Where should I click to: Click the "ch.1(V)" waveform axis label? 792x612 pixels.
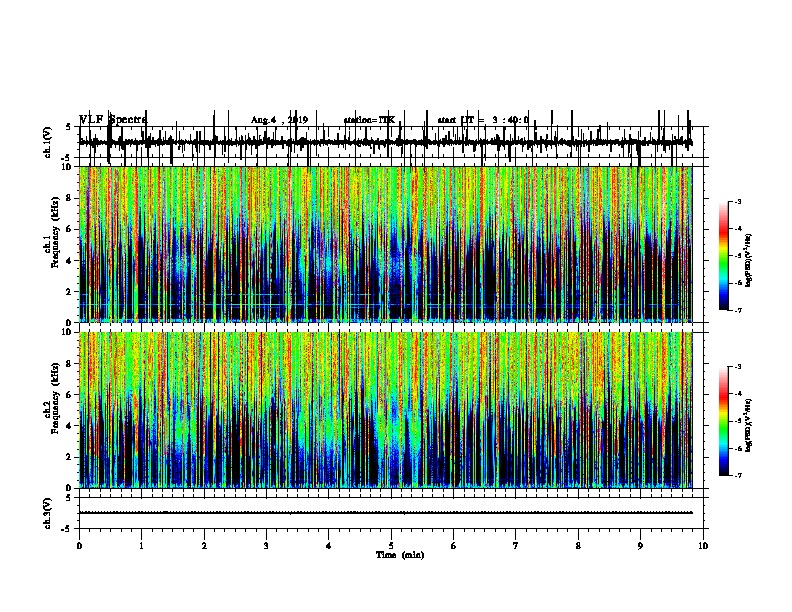47,142
